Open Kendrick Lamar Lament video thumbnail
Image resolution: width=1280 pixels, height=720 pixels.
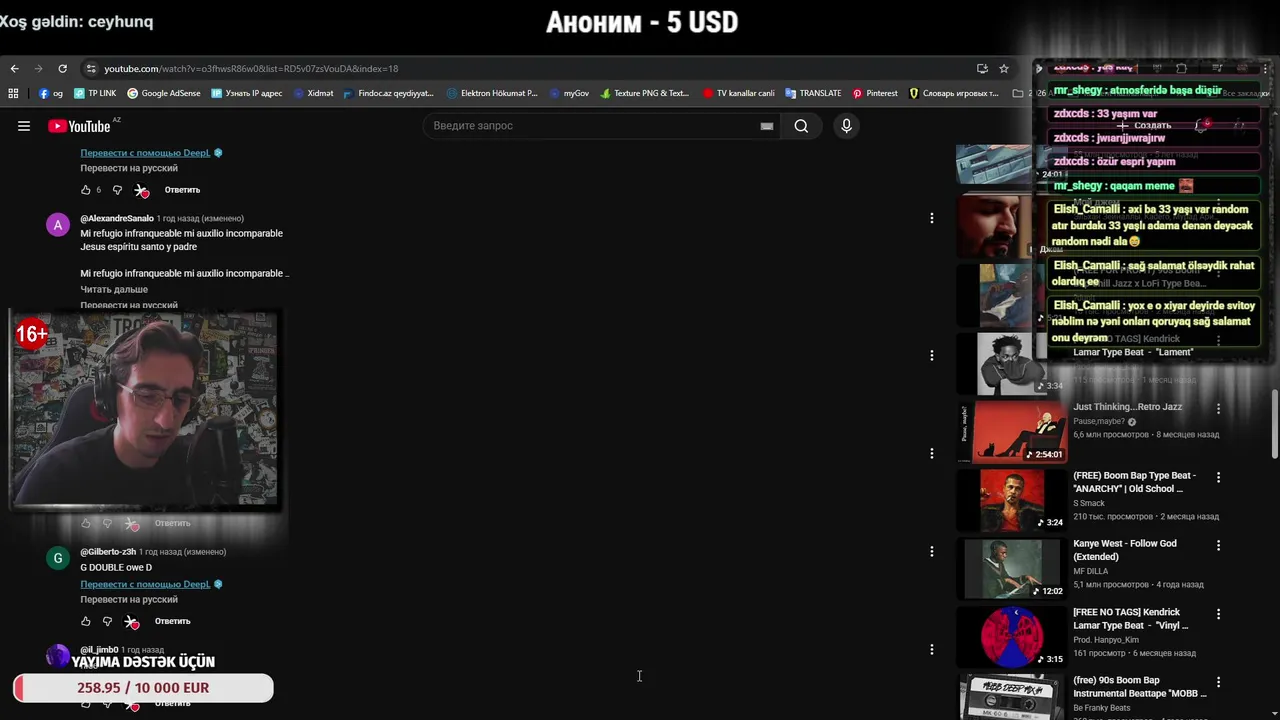coord(1011,363)
